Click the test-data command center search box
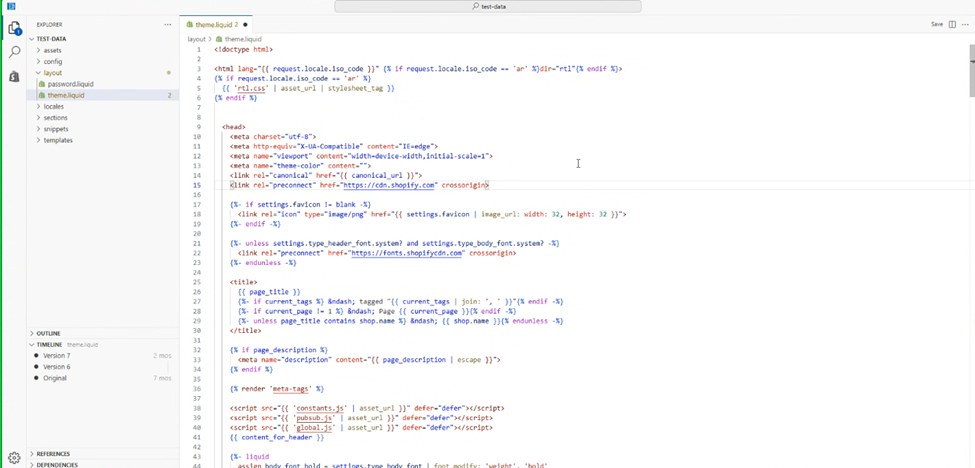975x468 pixels. [x=488, y=6]
